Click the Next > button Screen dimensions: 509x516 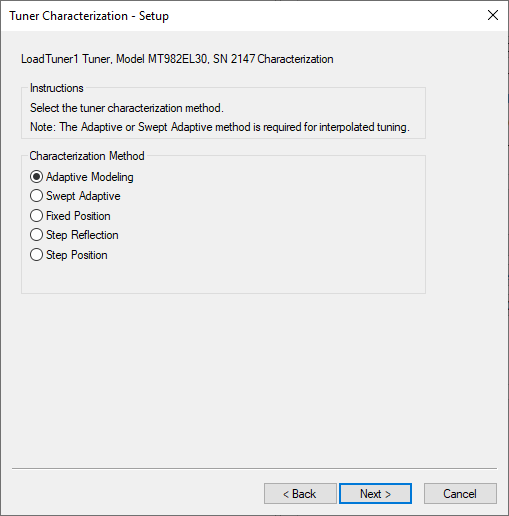[x=375, y=493]
